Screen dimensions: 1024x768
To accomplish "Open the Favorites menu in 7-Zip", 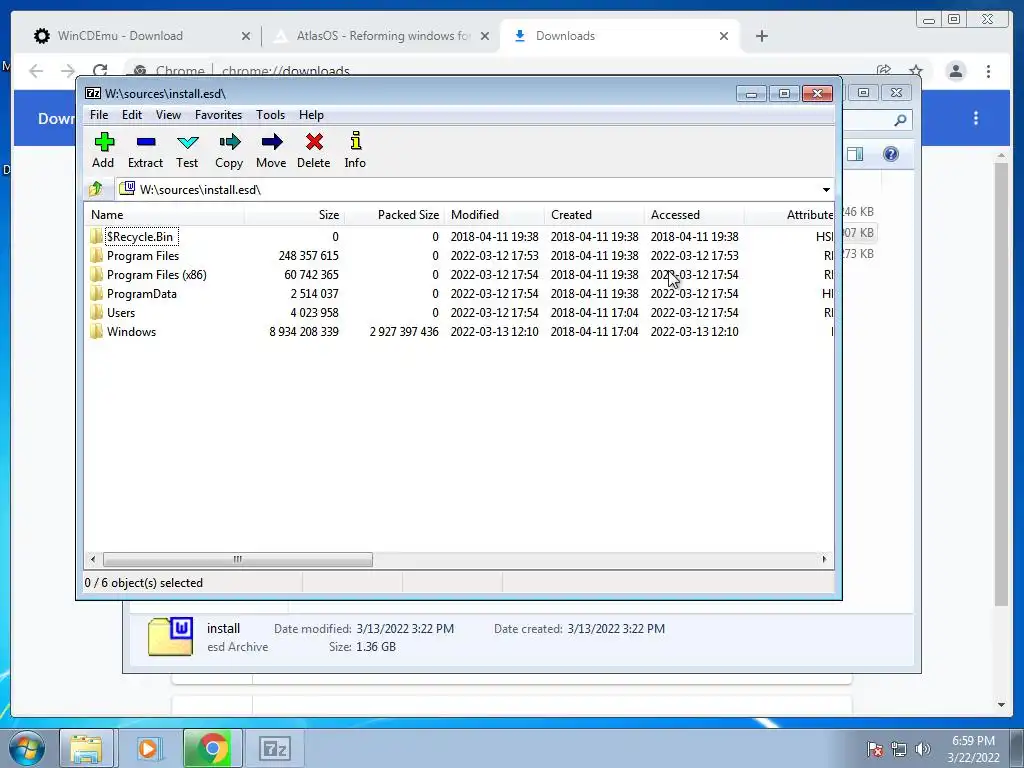I will (218, 114).
